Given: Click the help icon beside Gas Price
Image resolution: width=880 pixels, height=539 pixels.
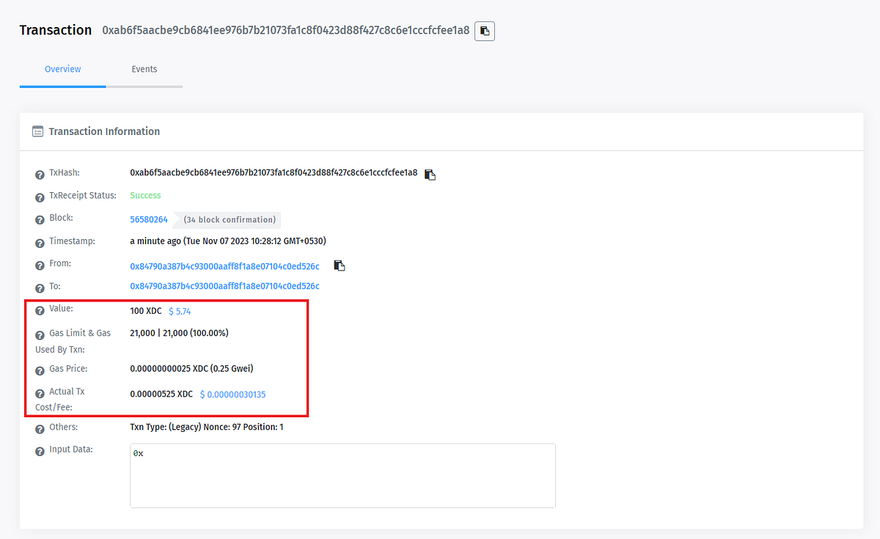Looking at the screenshot, I should pyautogui.click(x=40, y=370).
